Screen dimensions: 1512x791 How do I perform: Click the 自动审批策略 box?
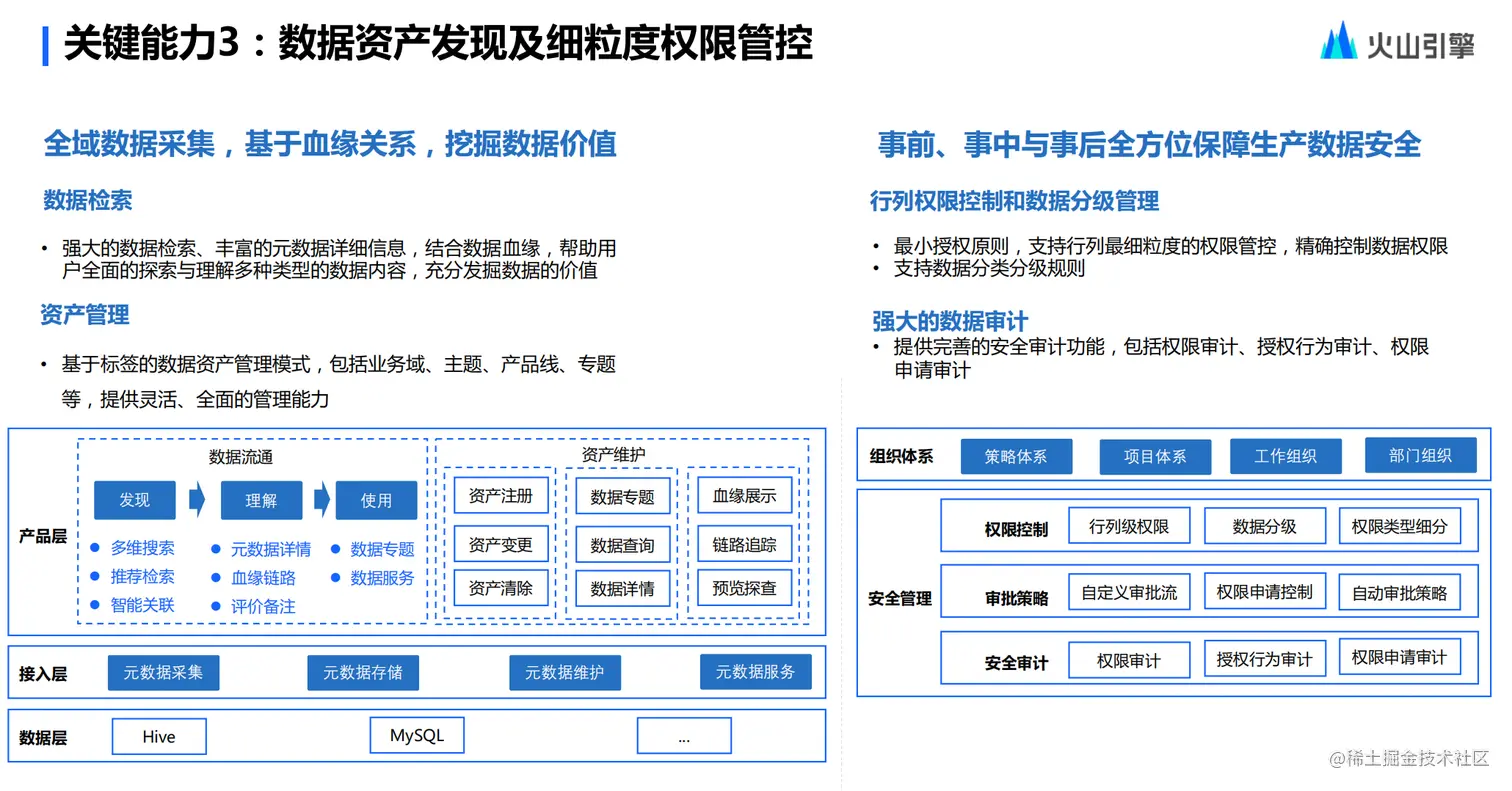coord(1399,592)
